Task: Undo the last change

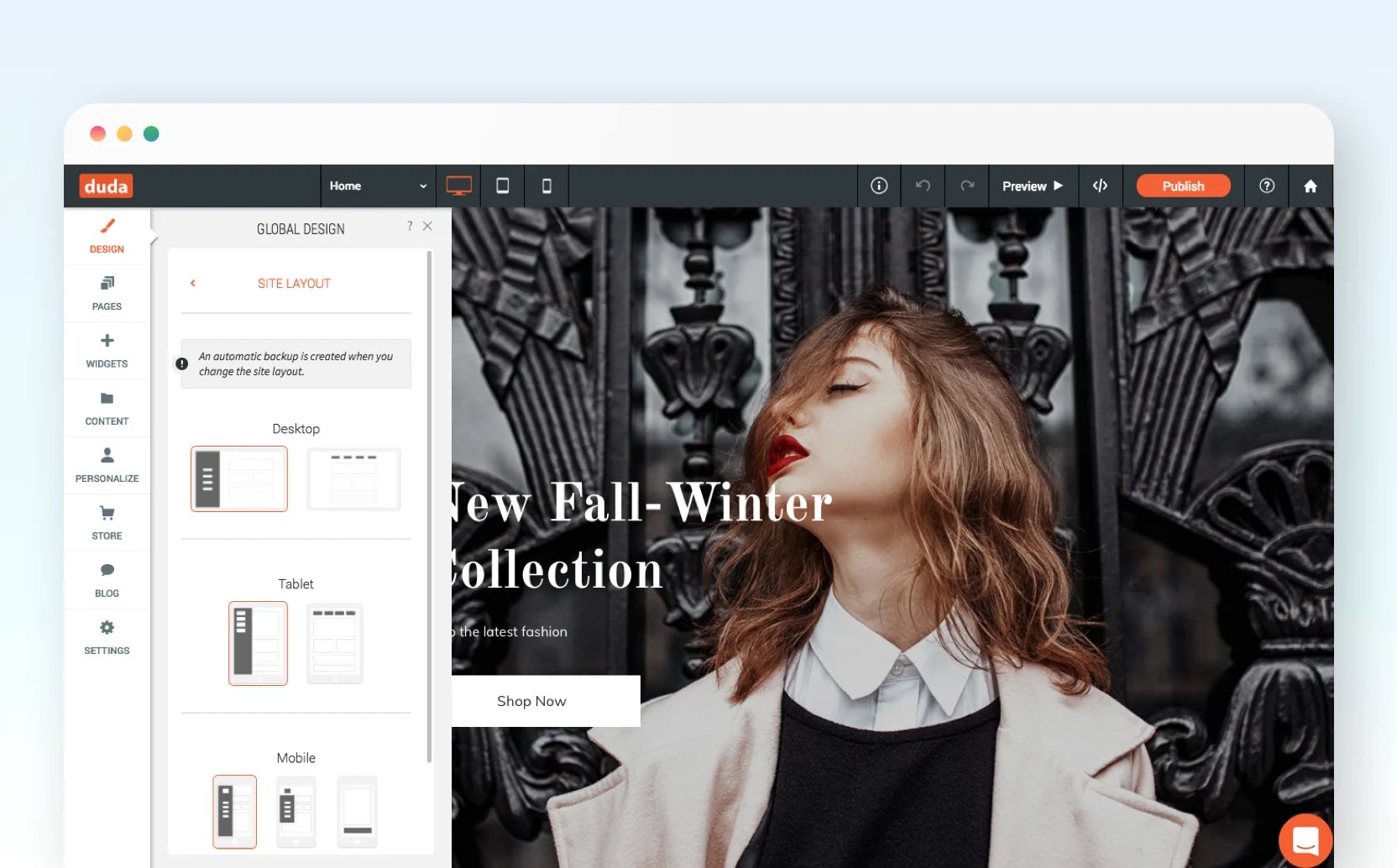Action: pos(923,186)
